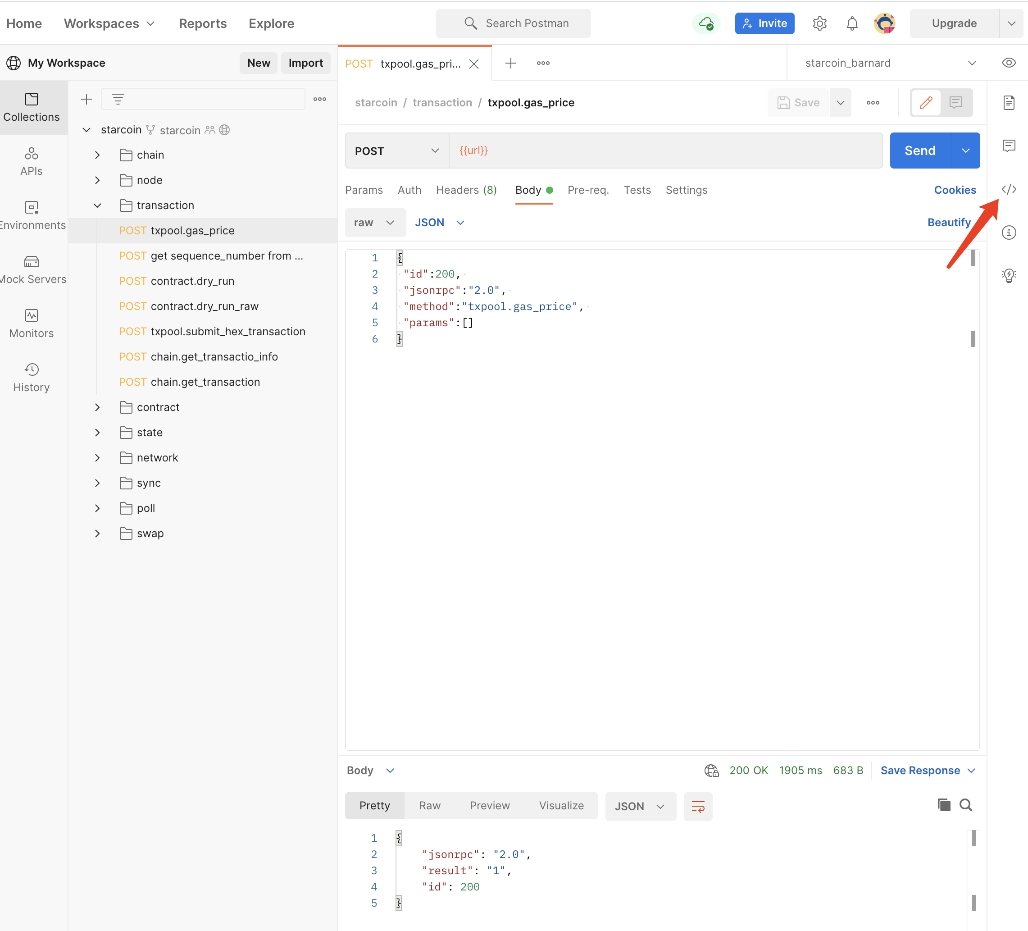The height and width of the screenshot is (931, 1028).
Task: Click the Cookies link
Action: [955, 190]
